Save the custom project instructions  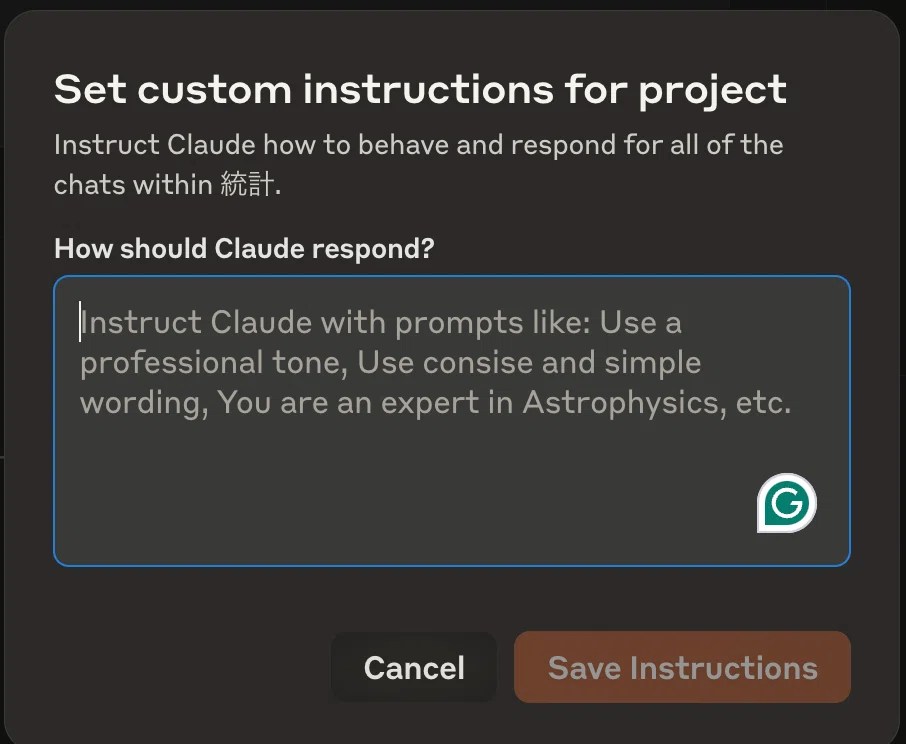tap(682, 667)
